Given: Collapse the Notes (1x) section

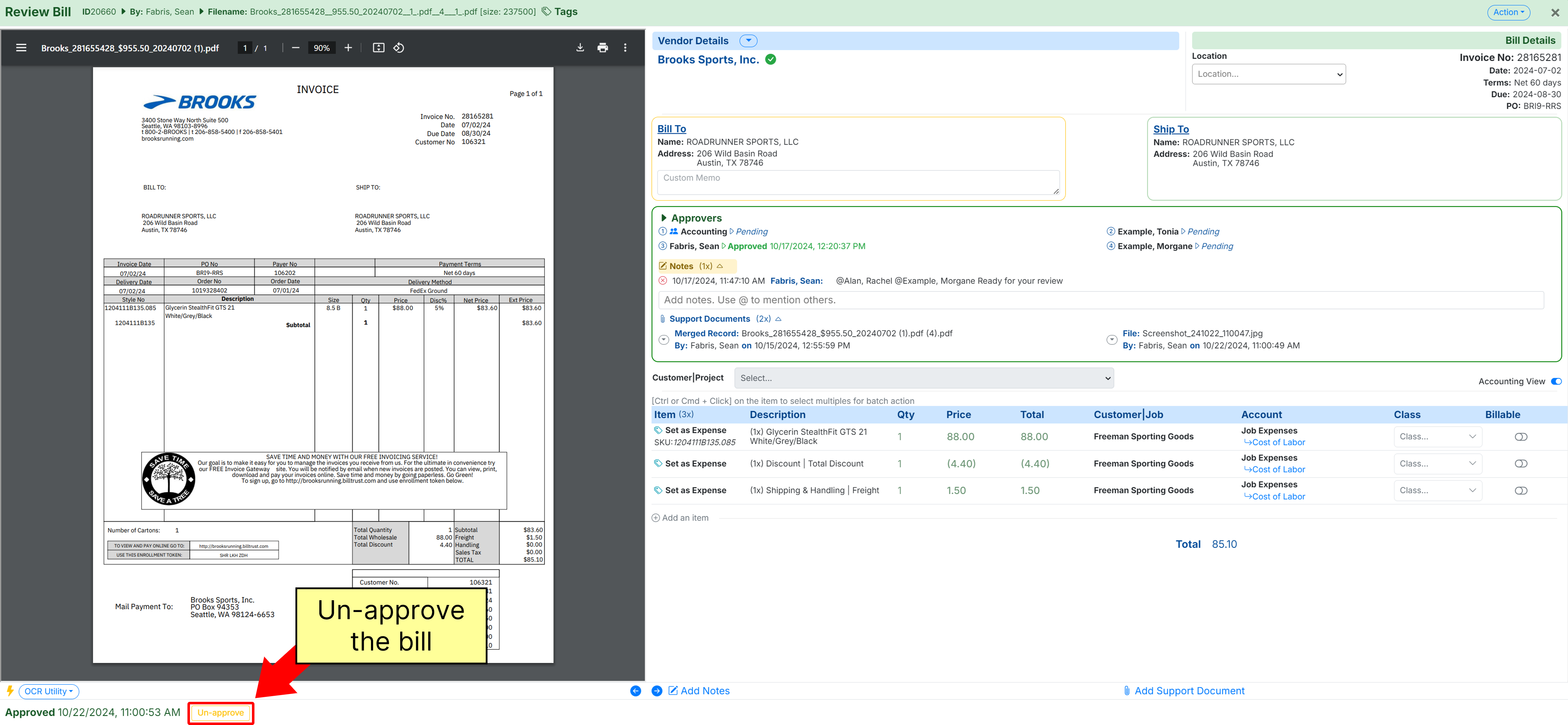Looking at the screenshot, I should click(x=720, y=266).
